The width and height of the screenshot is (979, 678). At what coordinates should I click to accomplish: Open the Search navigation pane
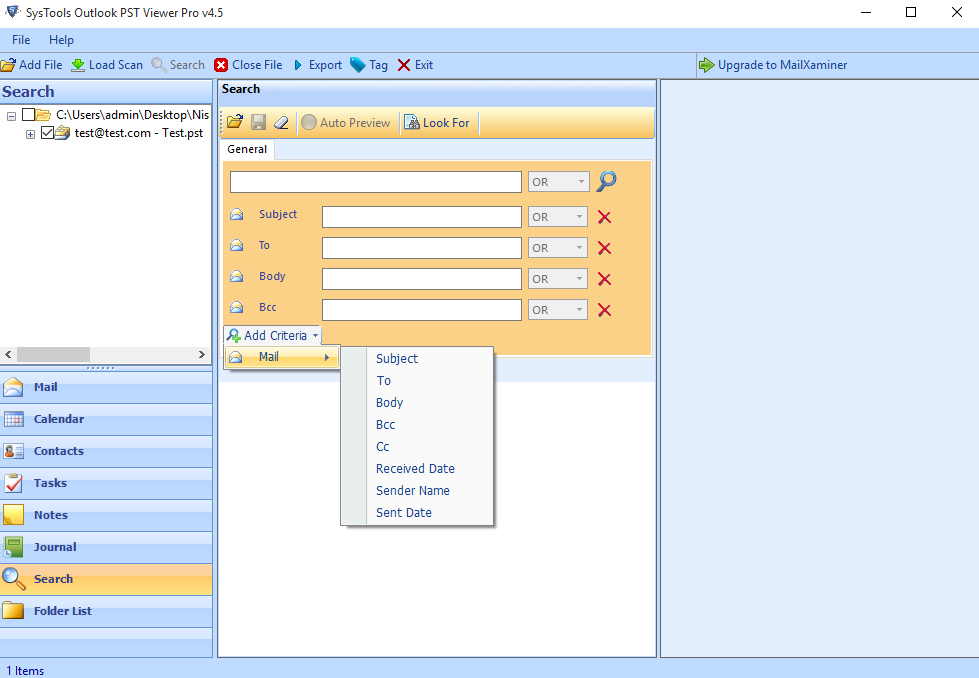(106, 579)
